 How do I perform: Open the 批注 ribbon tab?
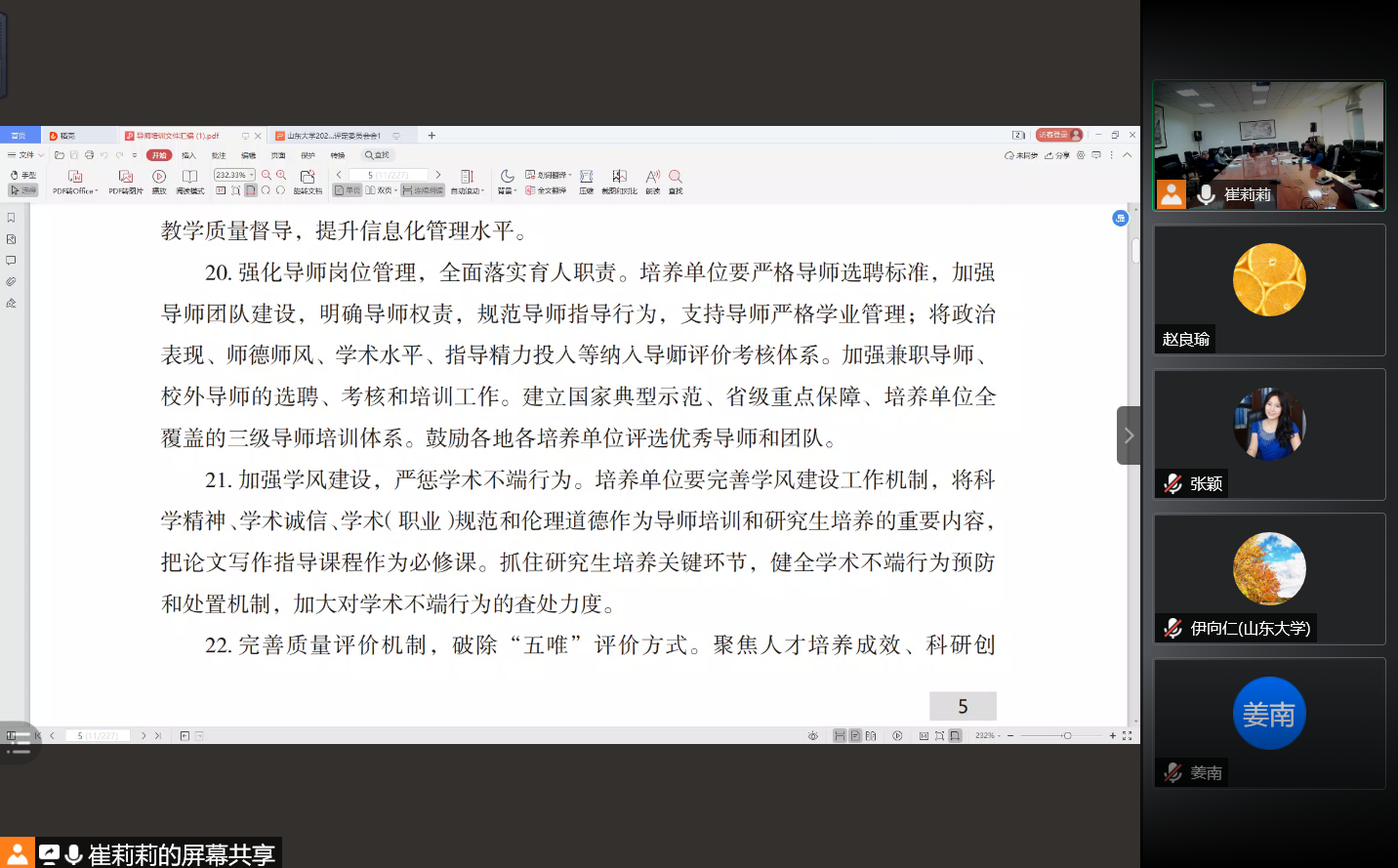coord(219,155)
